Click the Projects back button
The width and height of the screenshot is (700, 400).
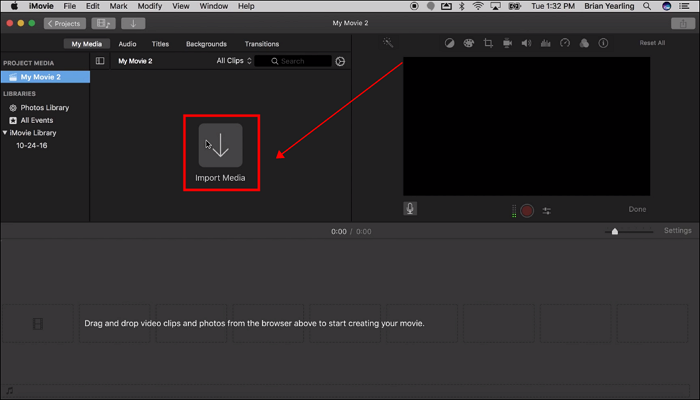click(x=65, y=23)
